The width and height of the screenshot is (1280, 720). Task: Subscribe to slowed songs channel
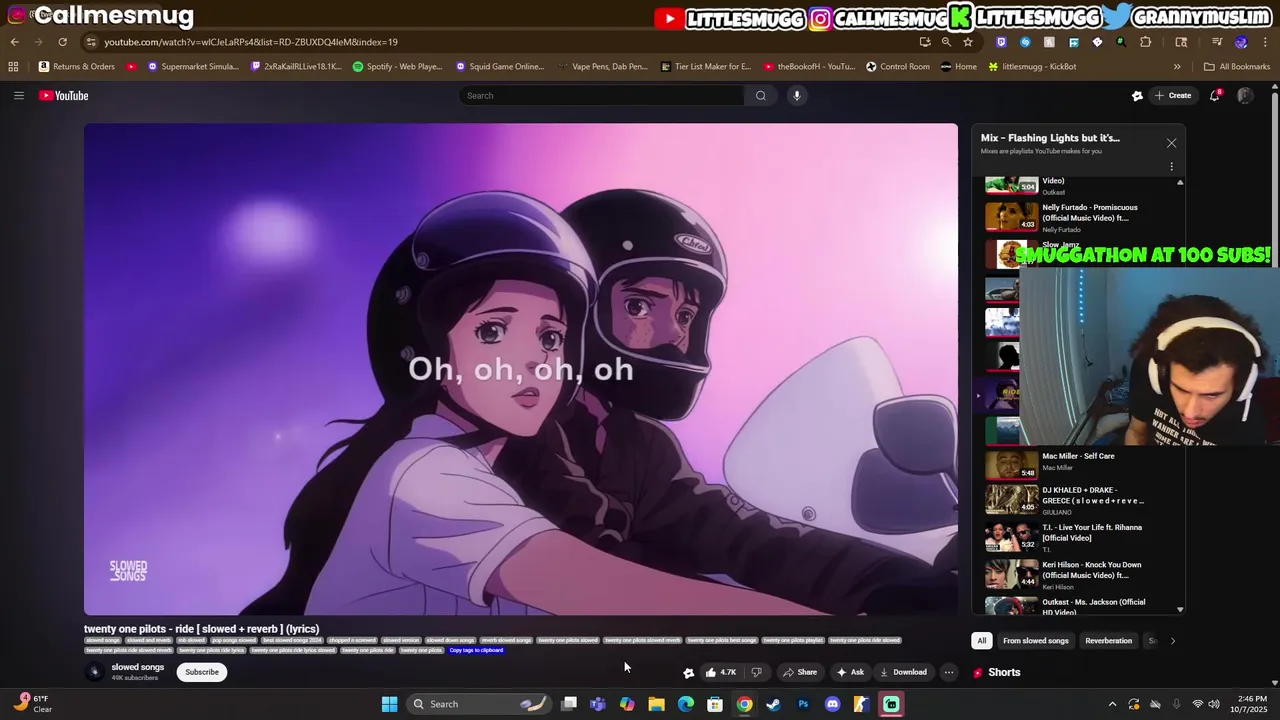point(202,672)
